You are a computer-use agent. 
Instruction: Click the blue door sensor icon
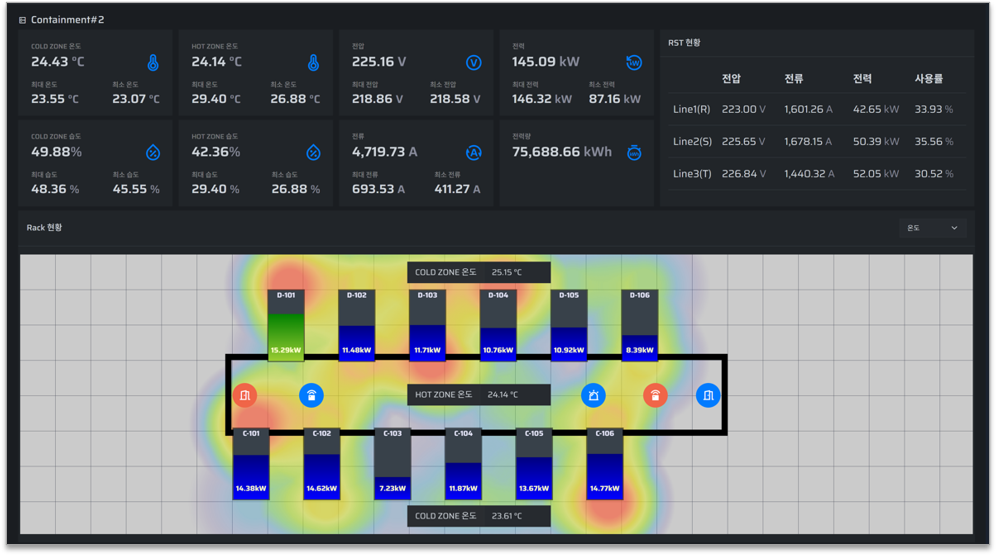click(x=708, y=395)
